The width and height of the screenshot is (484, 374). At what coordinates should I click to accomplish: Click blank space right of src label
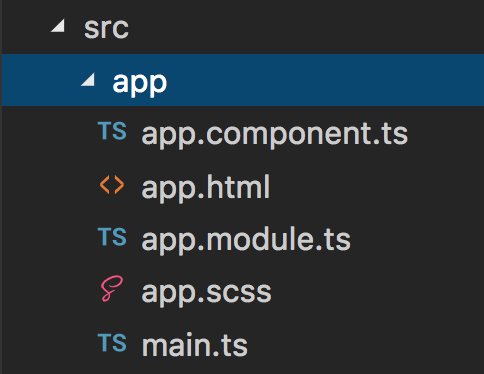307,27
